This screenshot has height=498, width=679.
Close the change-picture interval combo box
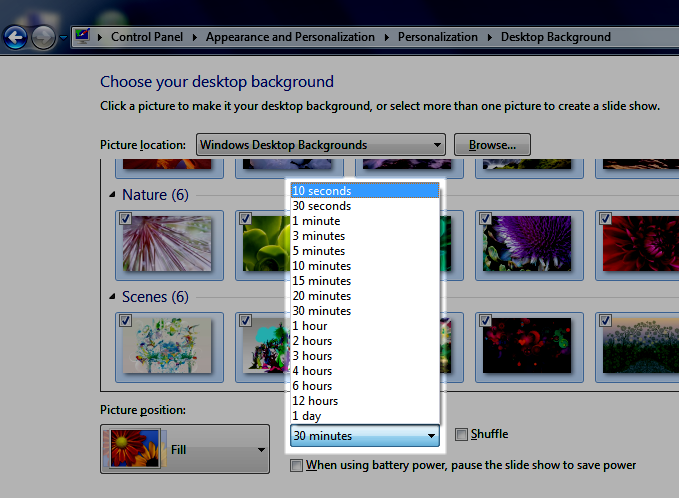(365, 436)
